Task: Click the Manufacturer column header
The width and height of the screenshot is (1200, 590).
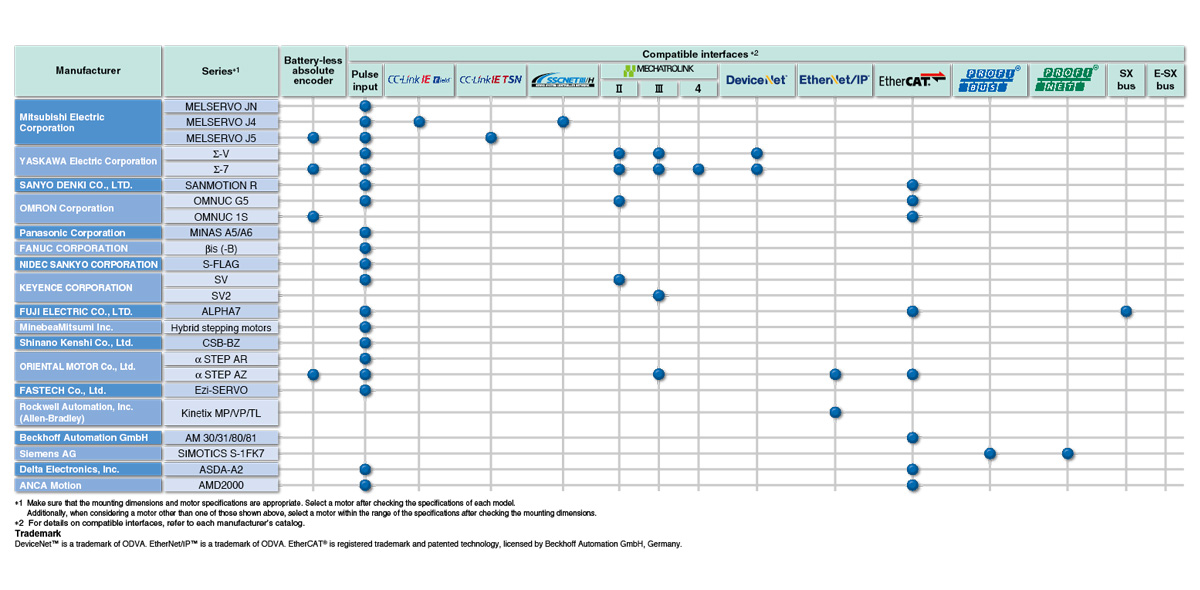Action: tap(88, 71)
